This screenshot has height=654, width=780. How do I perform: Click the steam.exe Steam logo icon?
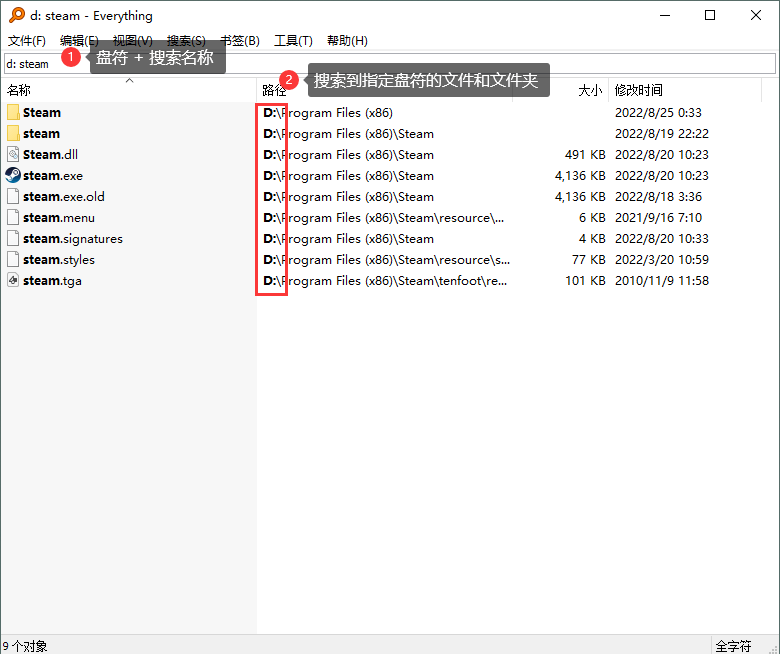point(13,175)
